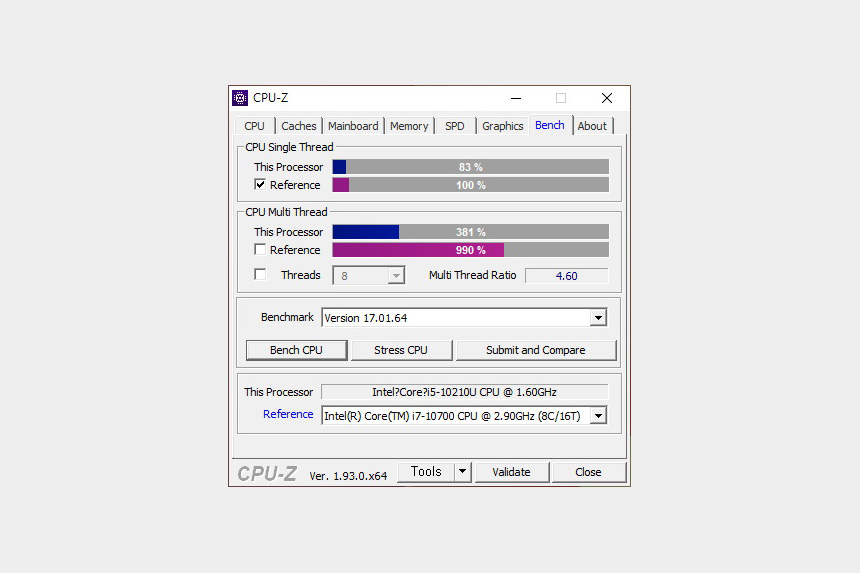
Task: Click the Multi Thread Ratio value field
Action: click(x=567, y=276)
